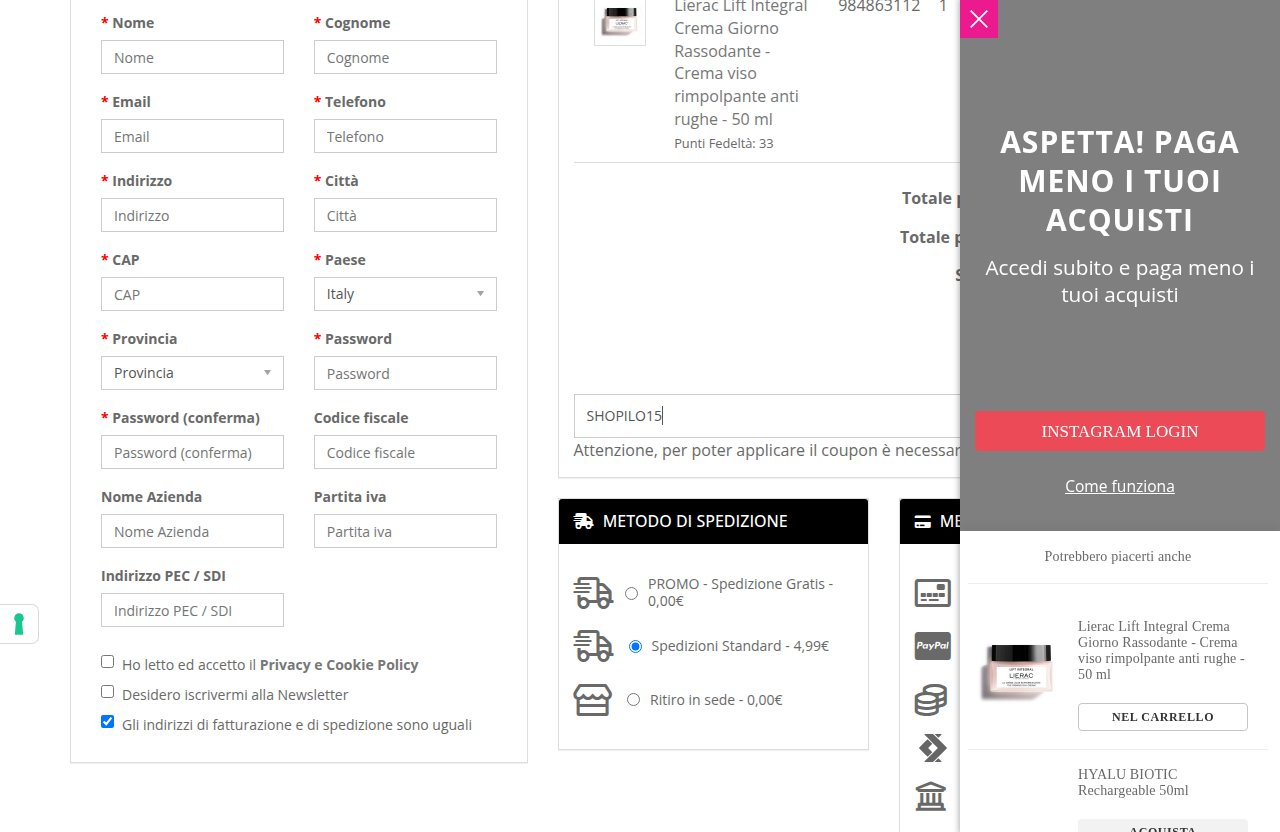Accept the Privacy e Cookie Policy checkbox
1280x832 pixels.
[108, 662]
